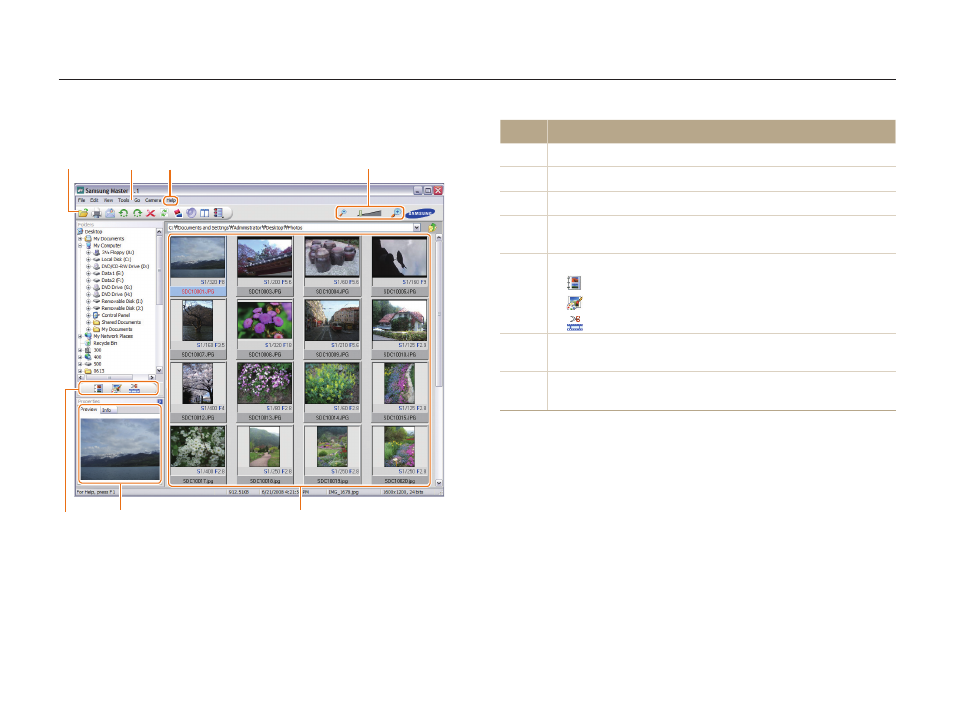Click the thumbnail list view toolbar icon
The width and height of the screenshot is (954, 720).
click(x=218, y=213)
